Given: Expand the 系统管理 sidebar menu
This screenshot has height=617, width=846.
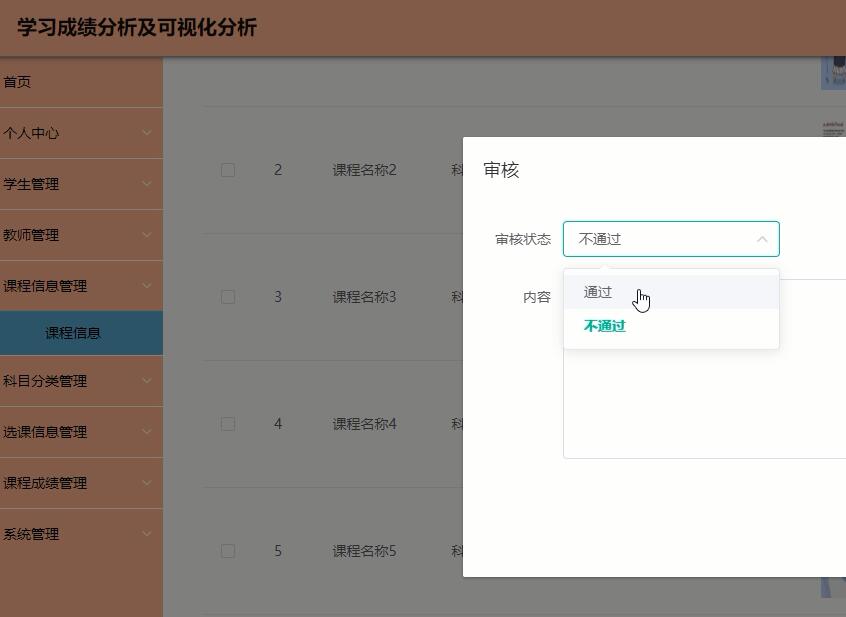Looking at the screenshot, I should [x=81, y=534].
